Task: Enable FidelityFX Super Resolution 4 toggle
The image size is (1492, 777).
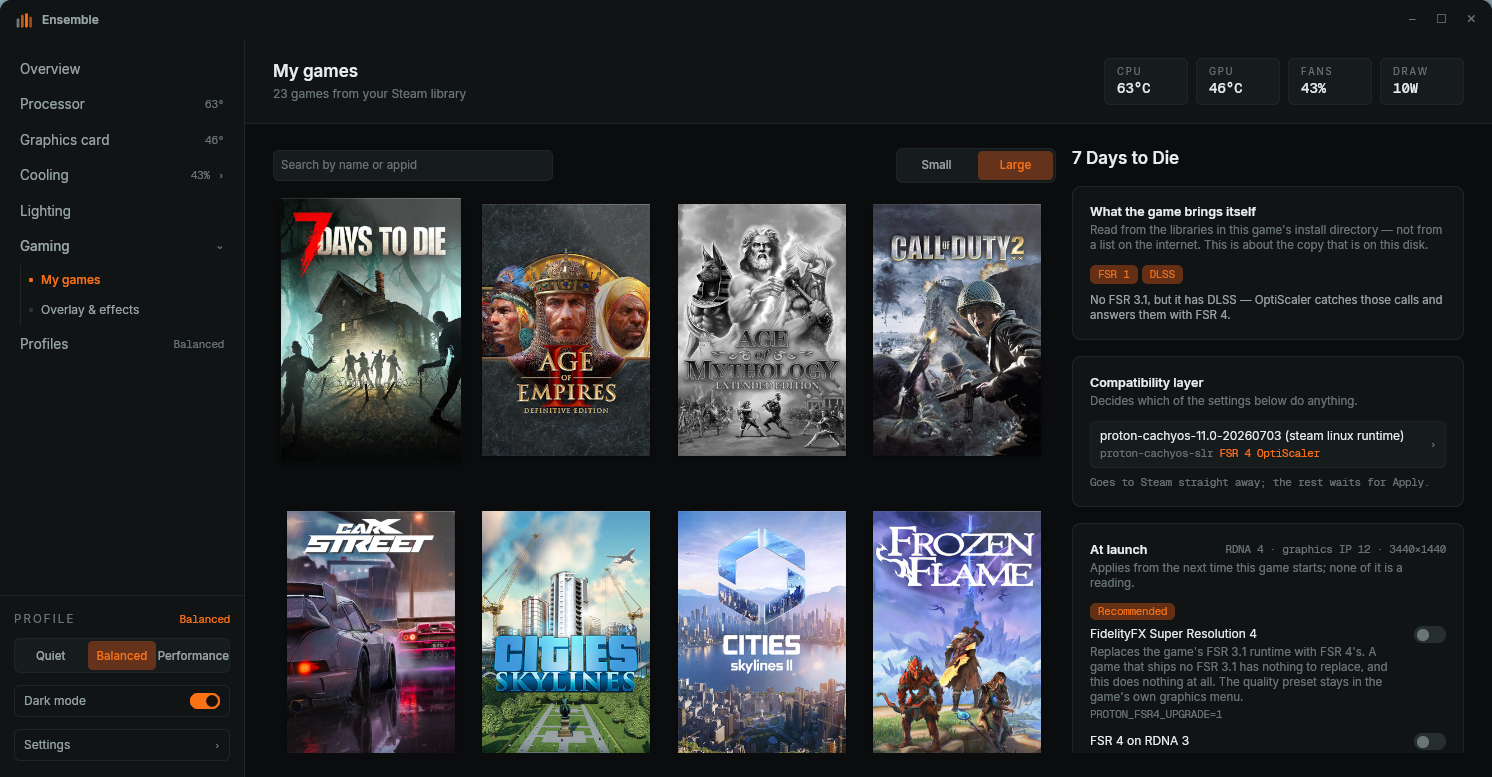Action: point(1430,635)
